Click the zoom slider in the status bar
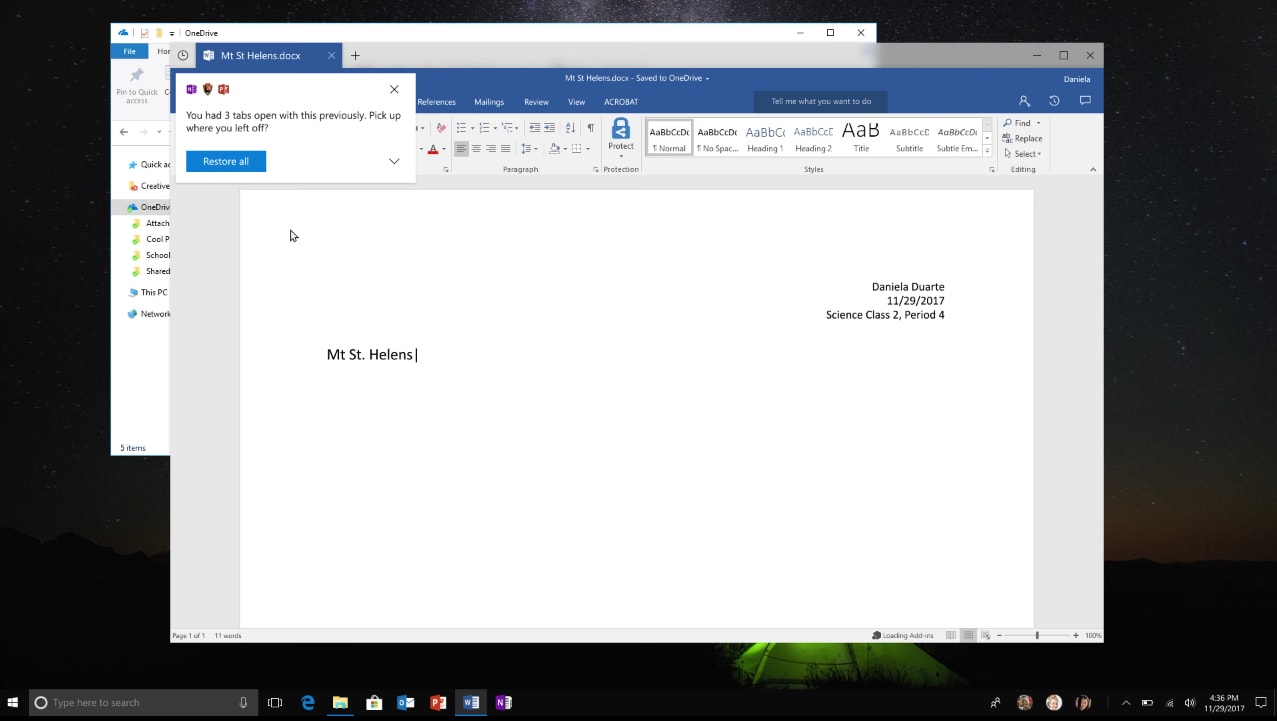Image resolution: width=1277 pixels, height=721 pixels. pos(1037,634)
